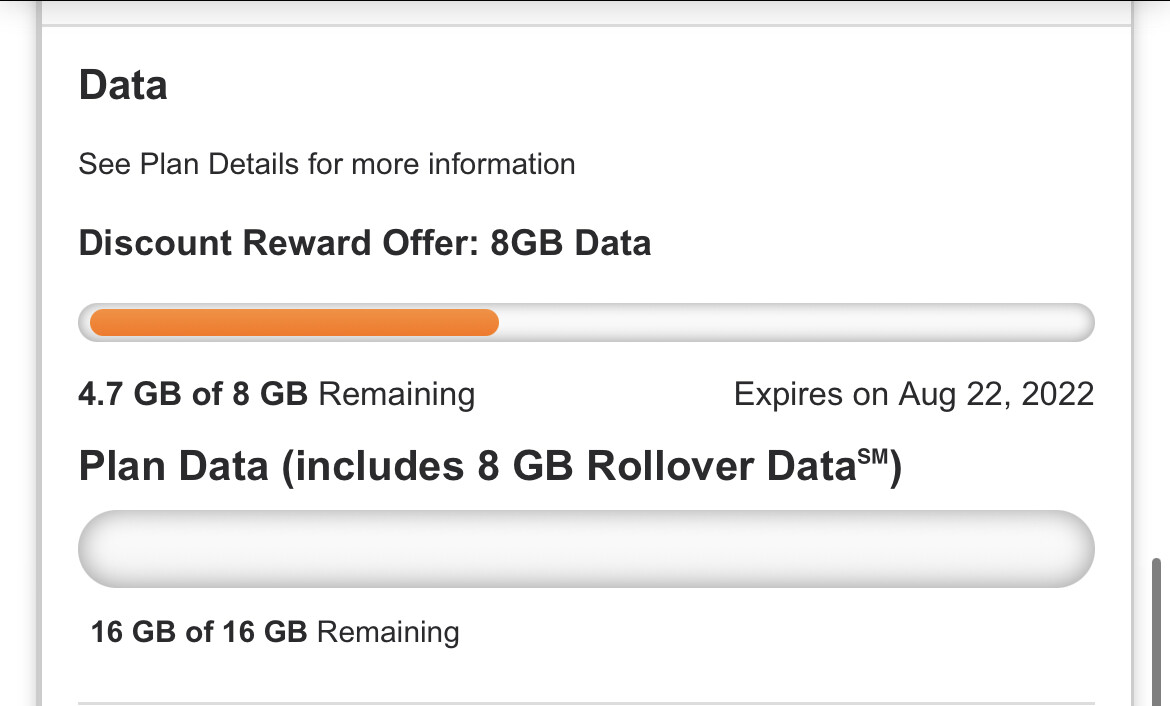Click the orange filled usage bar
This screenshot has width=1170, height=706.
click(x=293, y=323)
